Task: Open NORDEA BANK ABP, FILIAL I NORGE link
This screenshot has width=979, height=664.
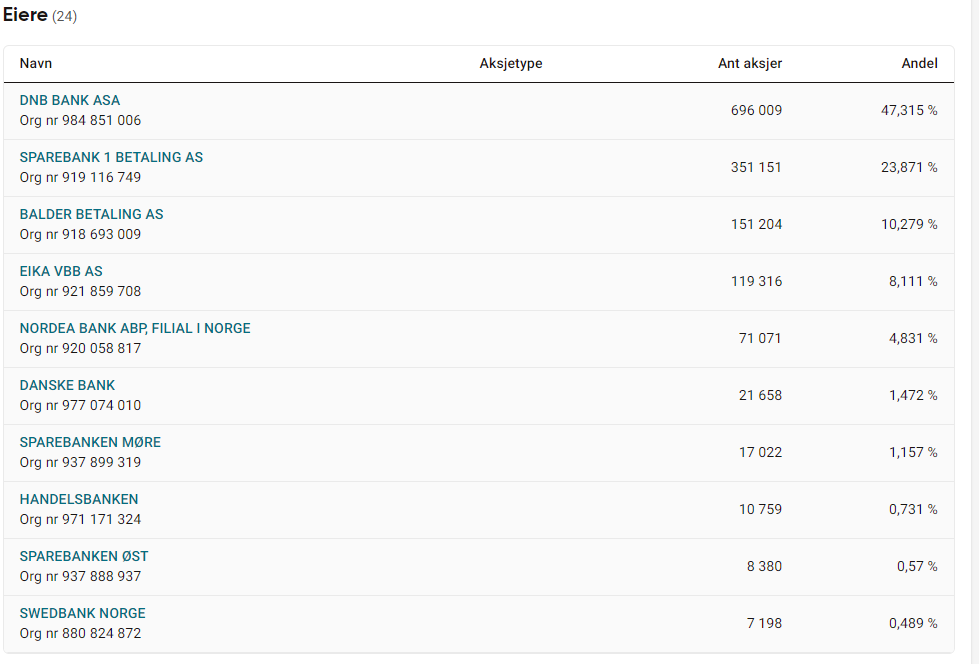Action: (135, 329)
